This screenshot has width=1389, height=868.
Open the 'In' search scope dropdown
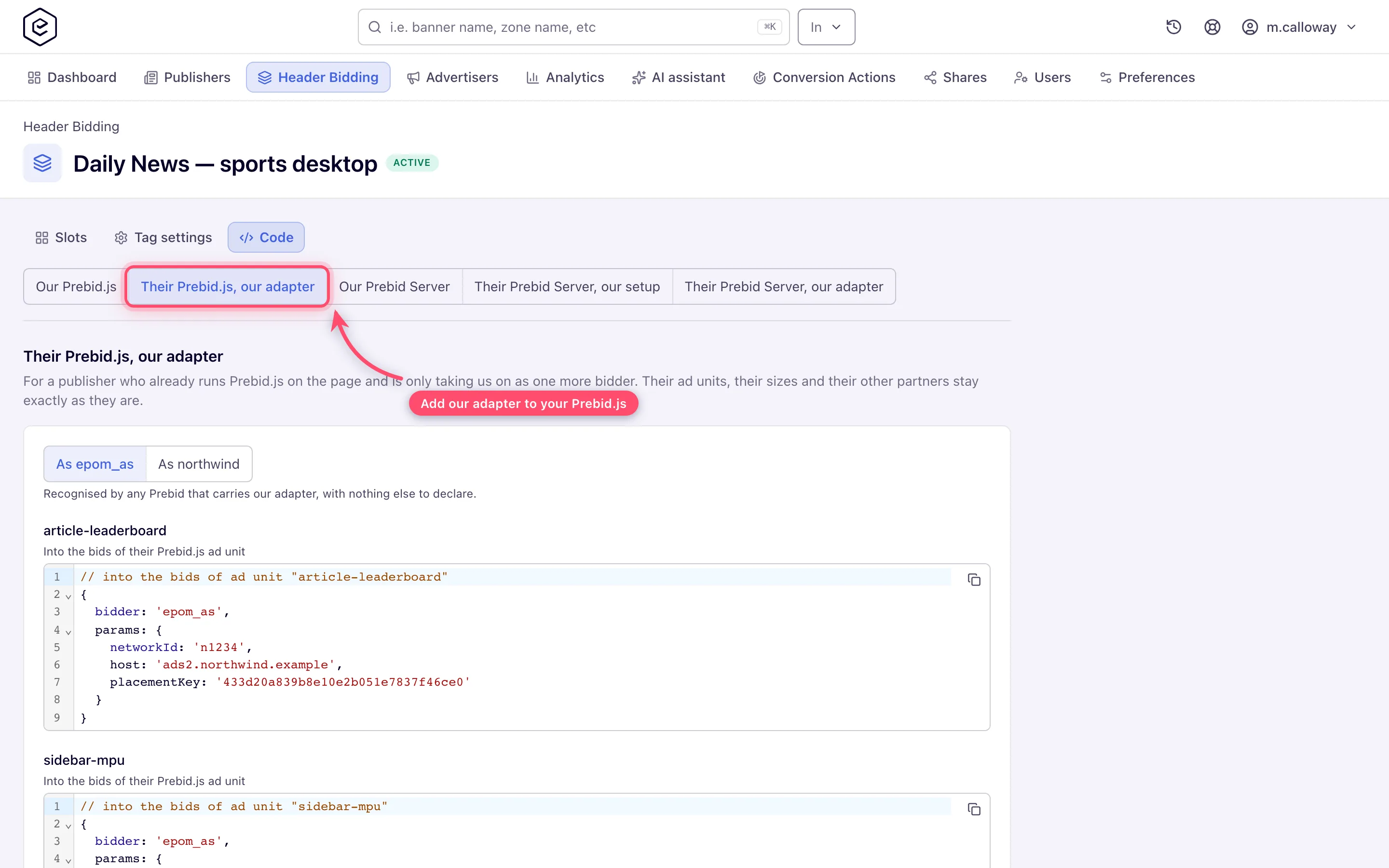(x=826, y=27)
